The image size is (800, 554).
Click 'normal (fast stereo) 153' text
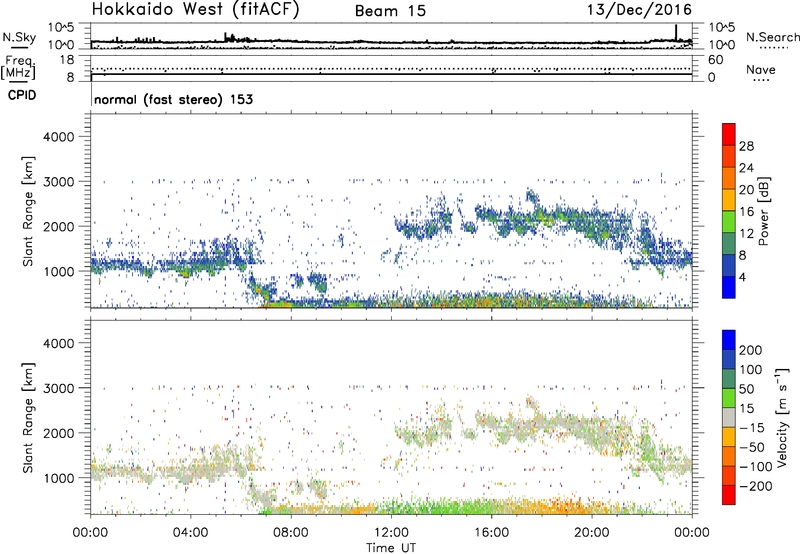pyautogui.click(x=173, y=99)
